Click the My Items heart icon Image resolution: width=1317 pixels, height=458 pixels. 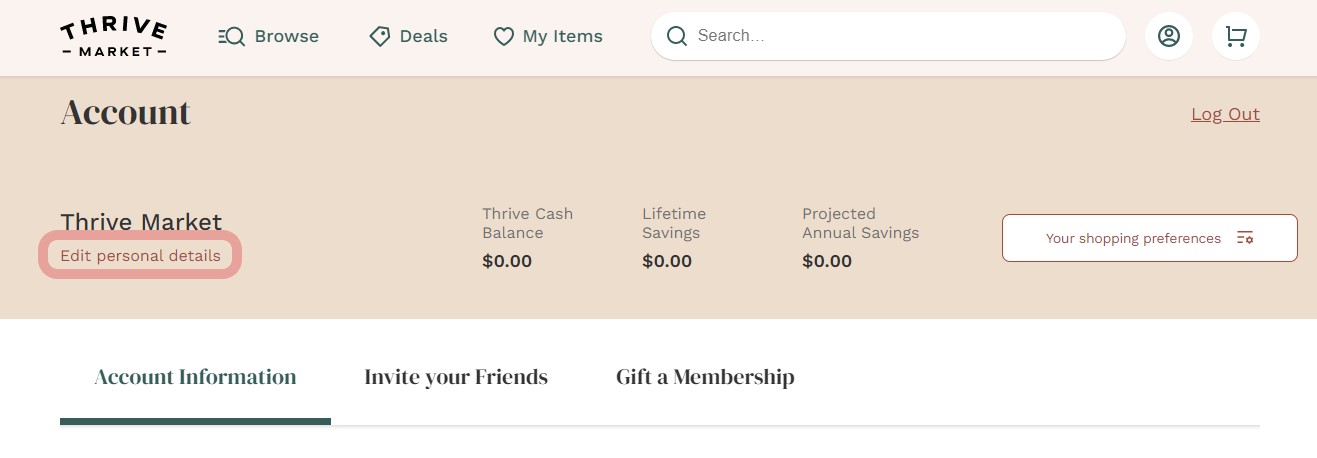click(x=503, y=37)
